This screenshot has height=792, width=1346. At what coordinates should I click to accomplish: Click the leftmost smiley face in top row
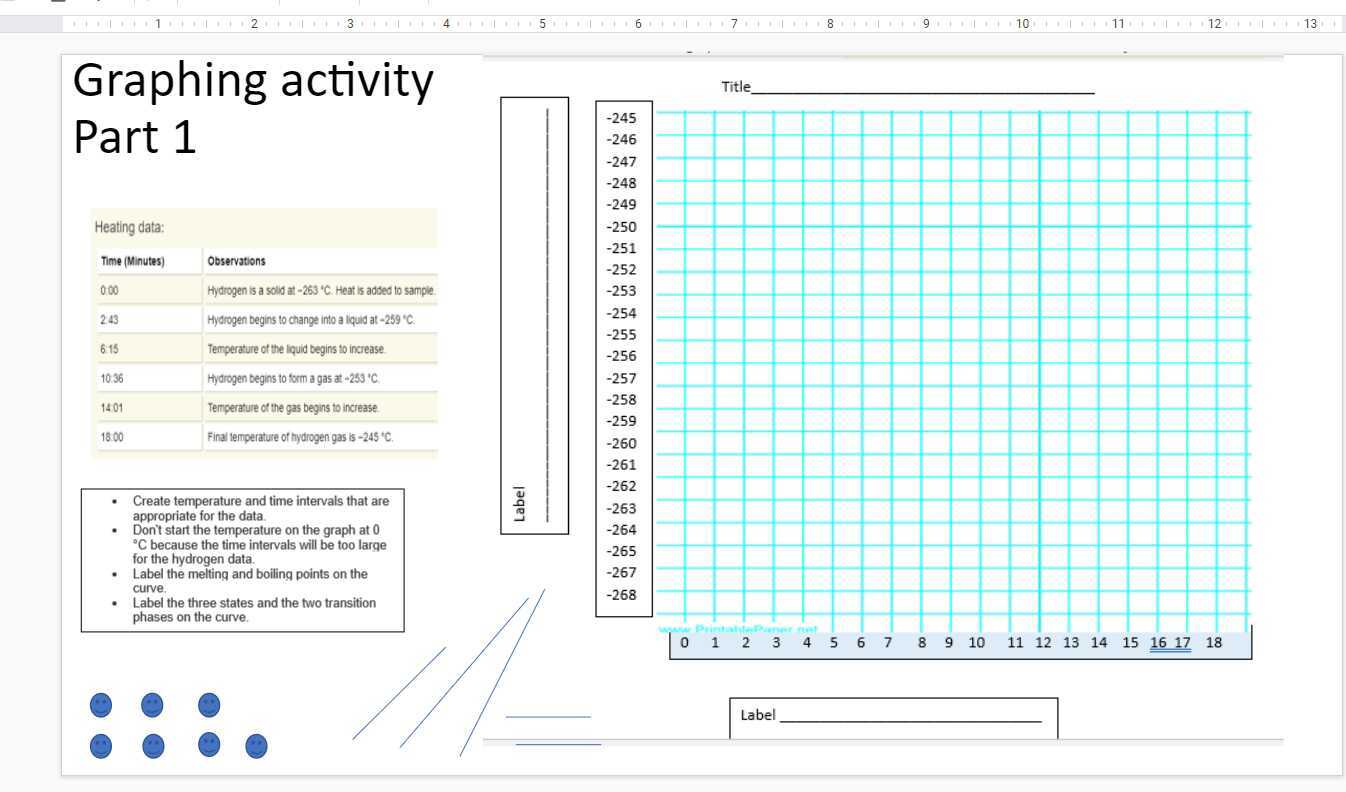click(x=100, y=705)
